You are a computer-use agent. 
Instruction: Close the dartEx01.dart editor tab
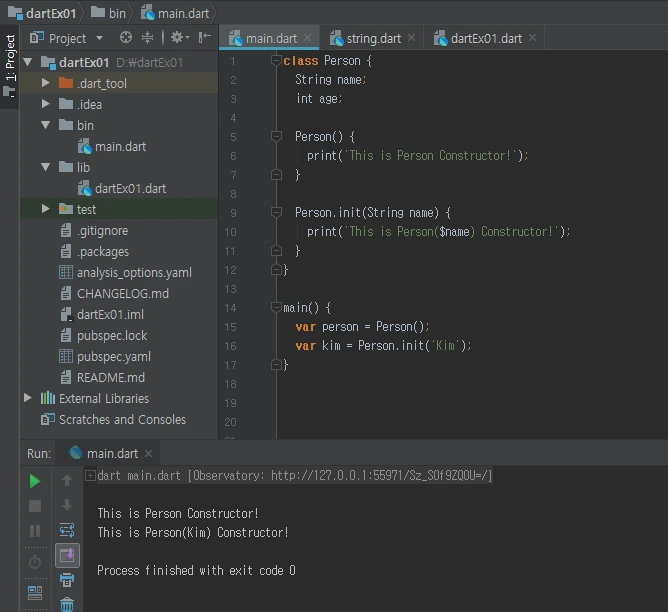pyautogui.click(x=533, y=38)
